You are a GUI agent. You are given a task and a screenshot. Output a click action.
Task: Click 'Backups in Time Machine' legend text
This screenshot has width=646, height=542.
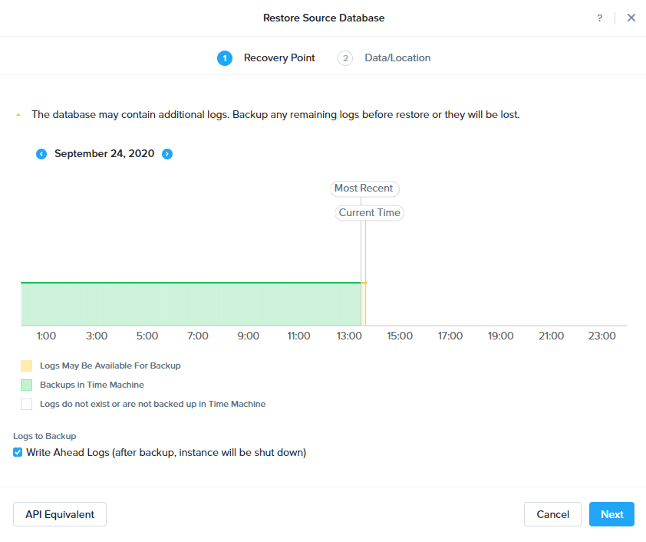click(x=92, y=385)
